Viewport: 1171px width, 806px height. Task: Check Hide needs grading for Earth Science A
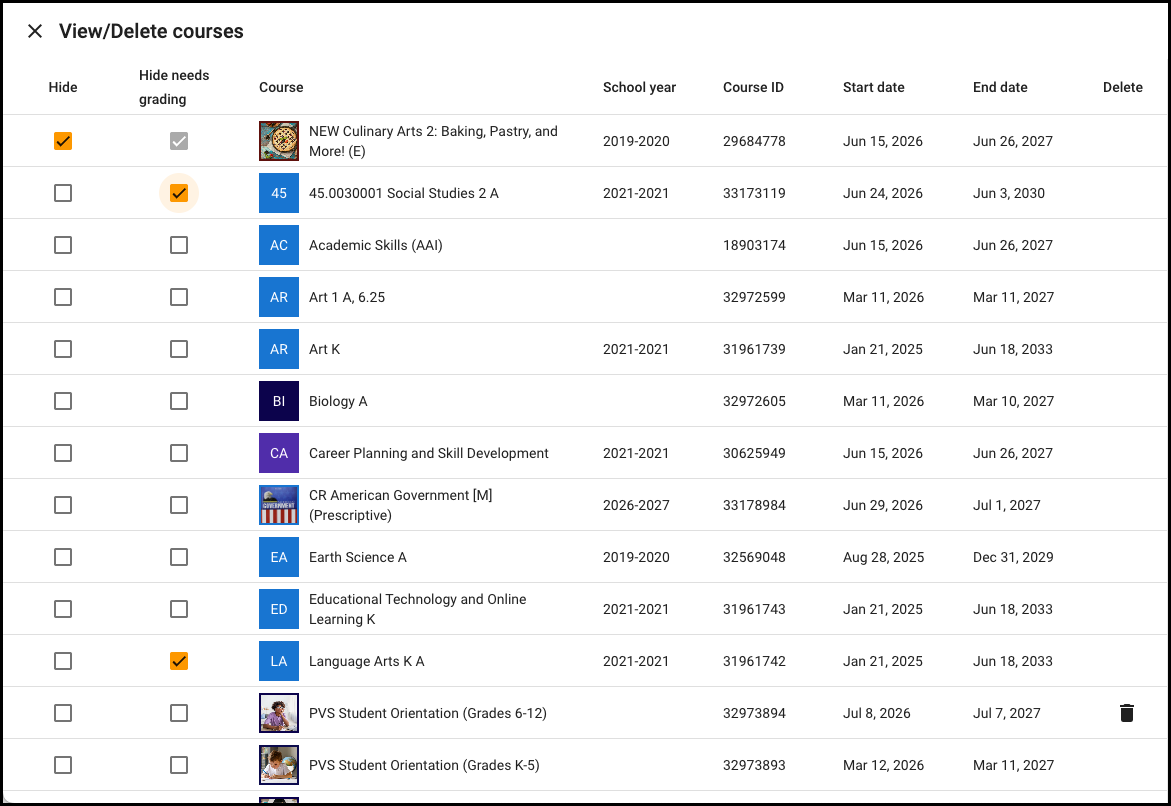pos(178,557)
